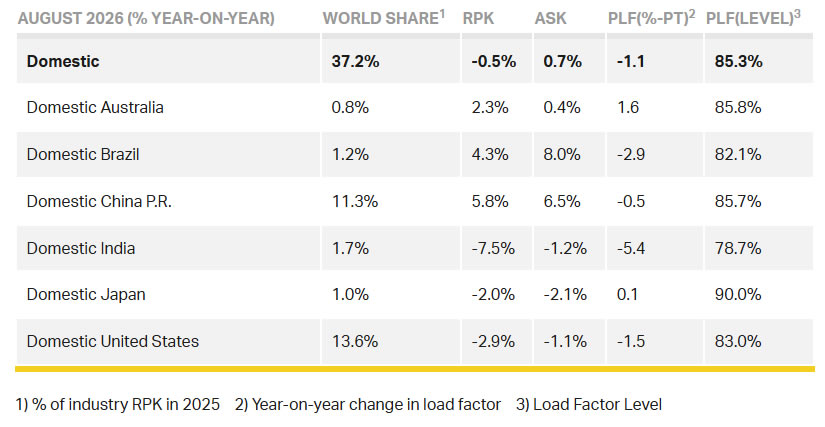
Task: Click China's 5.8% RPK cell
Action: point(490,201)
